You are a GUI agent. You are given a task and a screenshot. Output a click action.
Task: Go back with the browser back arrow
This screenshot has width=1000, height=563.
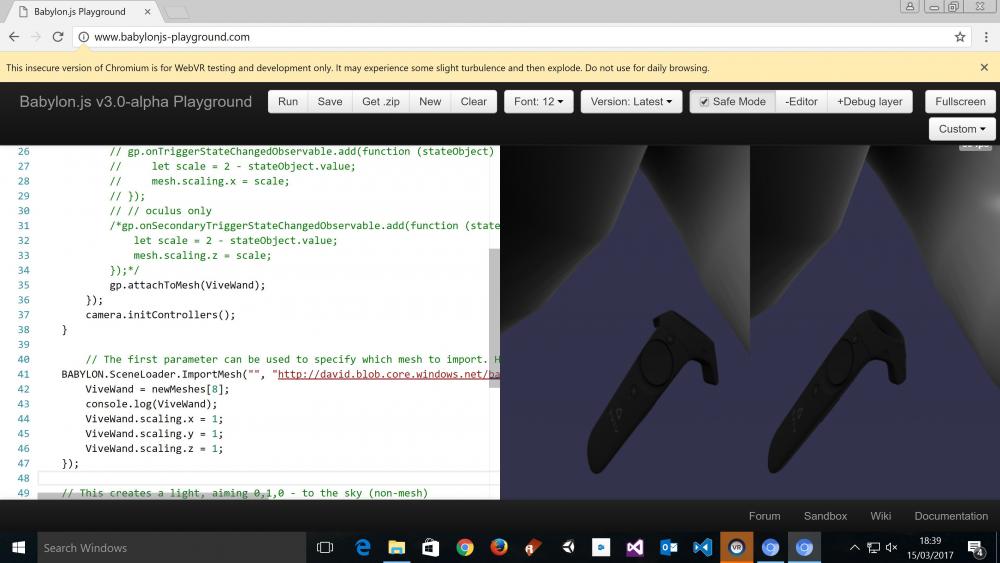14,37
